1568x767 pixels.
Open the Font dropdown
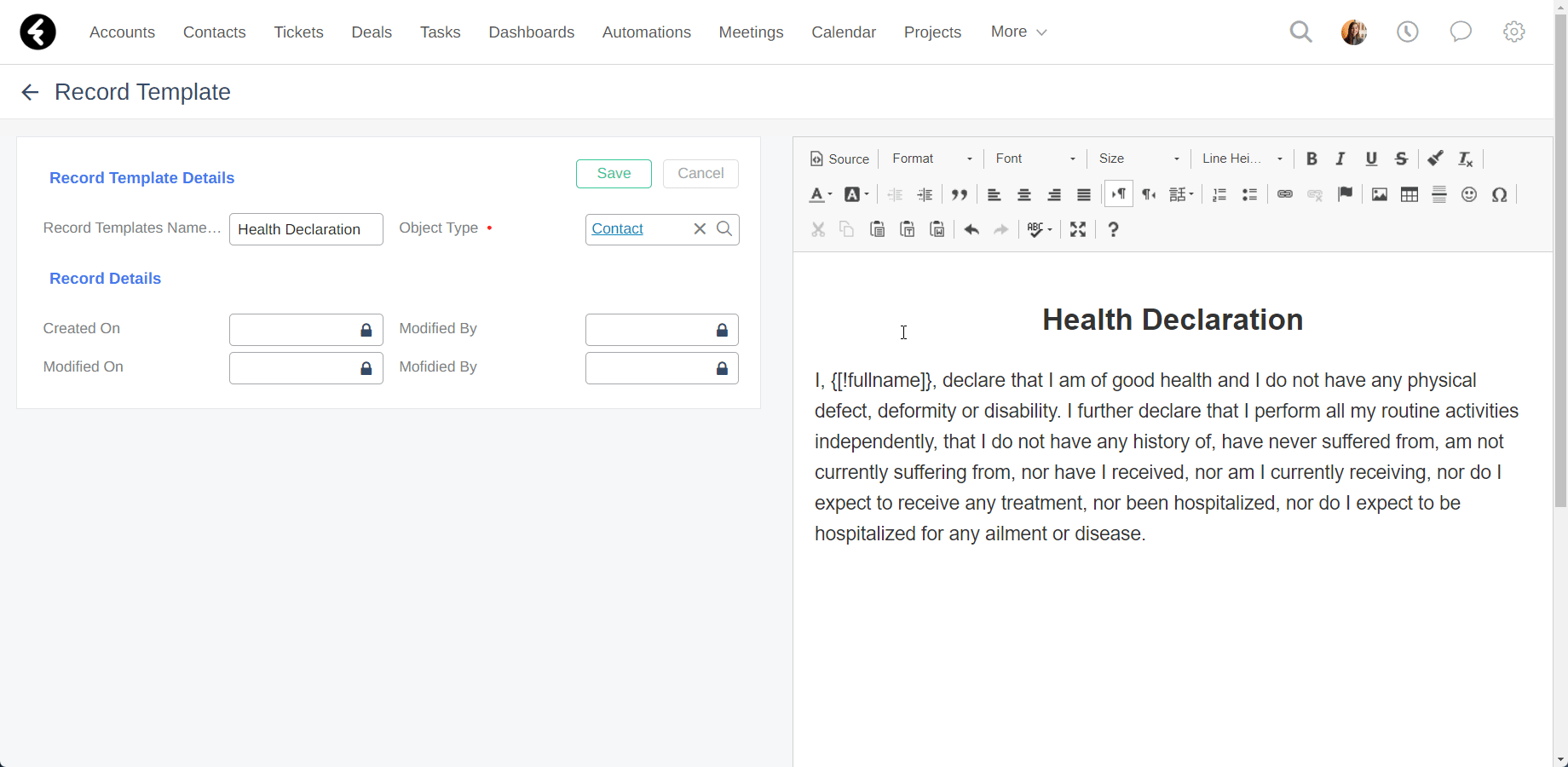1035,159
